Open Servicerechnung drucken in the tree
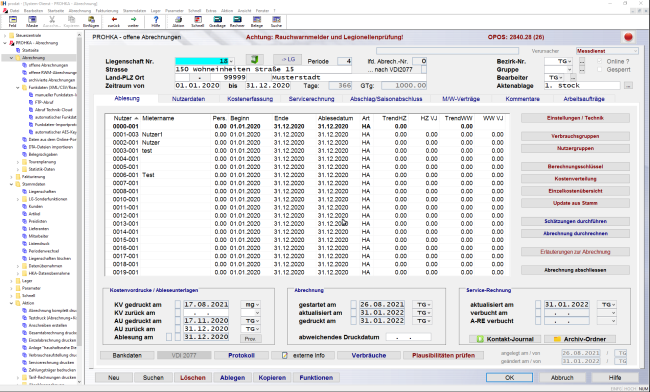This screenshot has height=392, width=650. click(x=51, y=363)
